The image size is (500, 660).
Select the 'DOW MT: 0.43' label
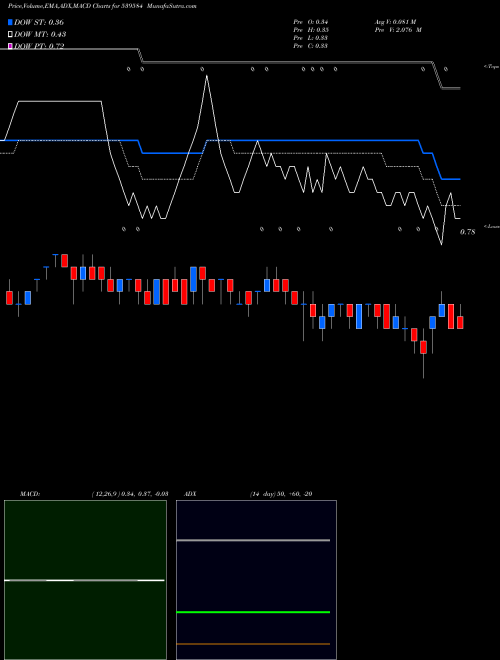pyautogui.click(x=40, y=35)
